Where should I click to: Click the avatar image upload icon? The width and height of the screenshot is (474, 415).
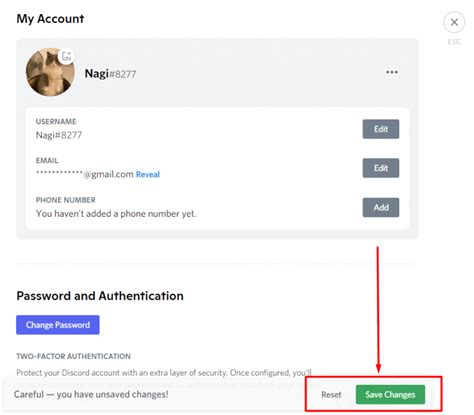click(x=66, y=56)
